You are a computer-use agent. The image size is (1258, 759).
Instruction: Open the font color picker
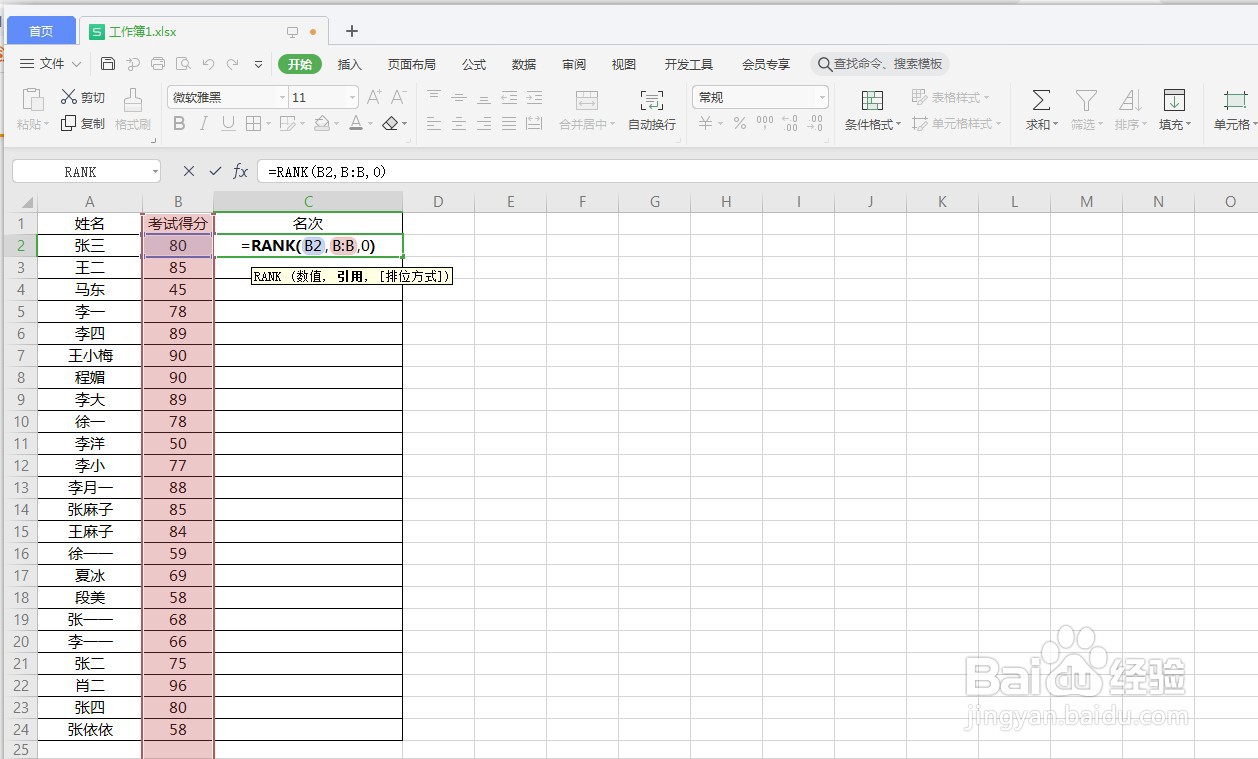tap(357, 123)
